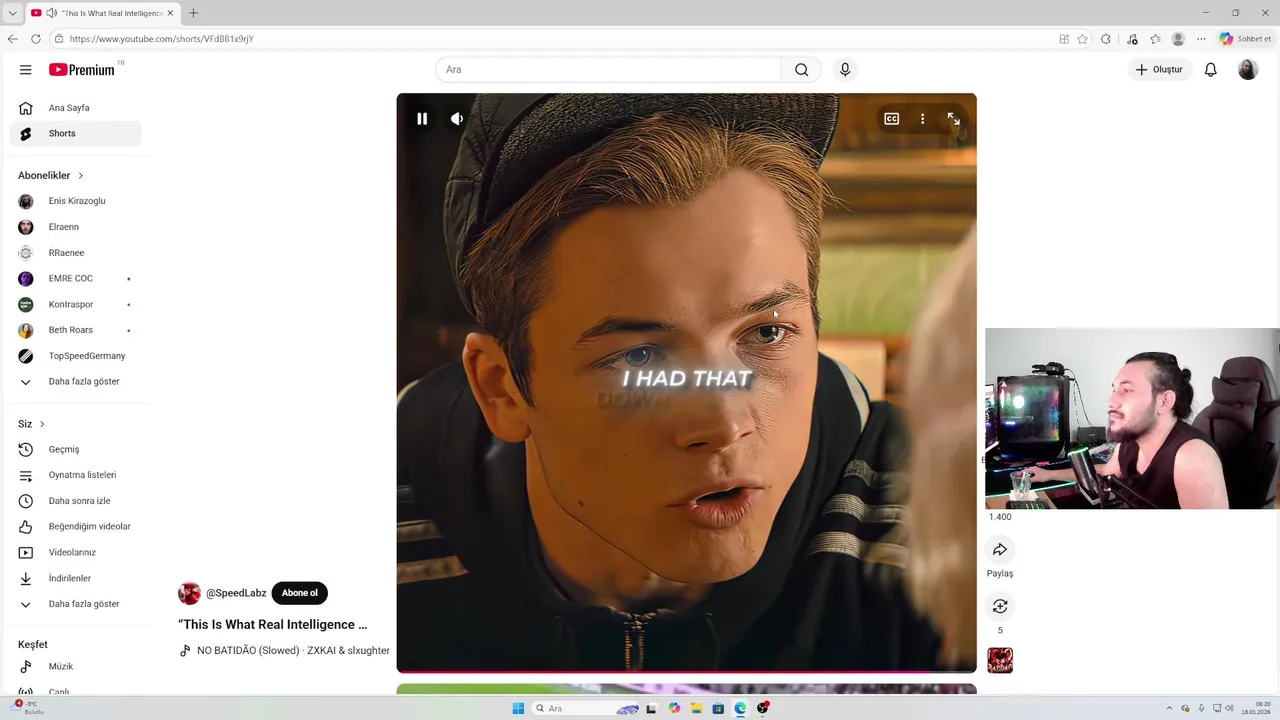
Task: Open RRaenee channel in subscriptions
Action: coord(76,253)
